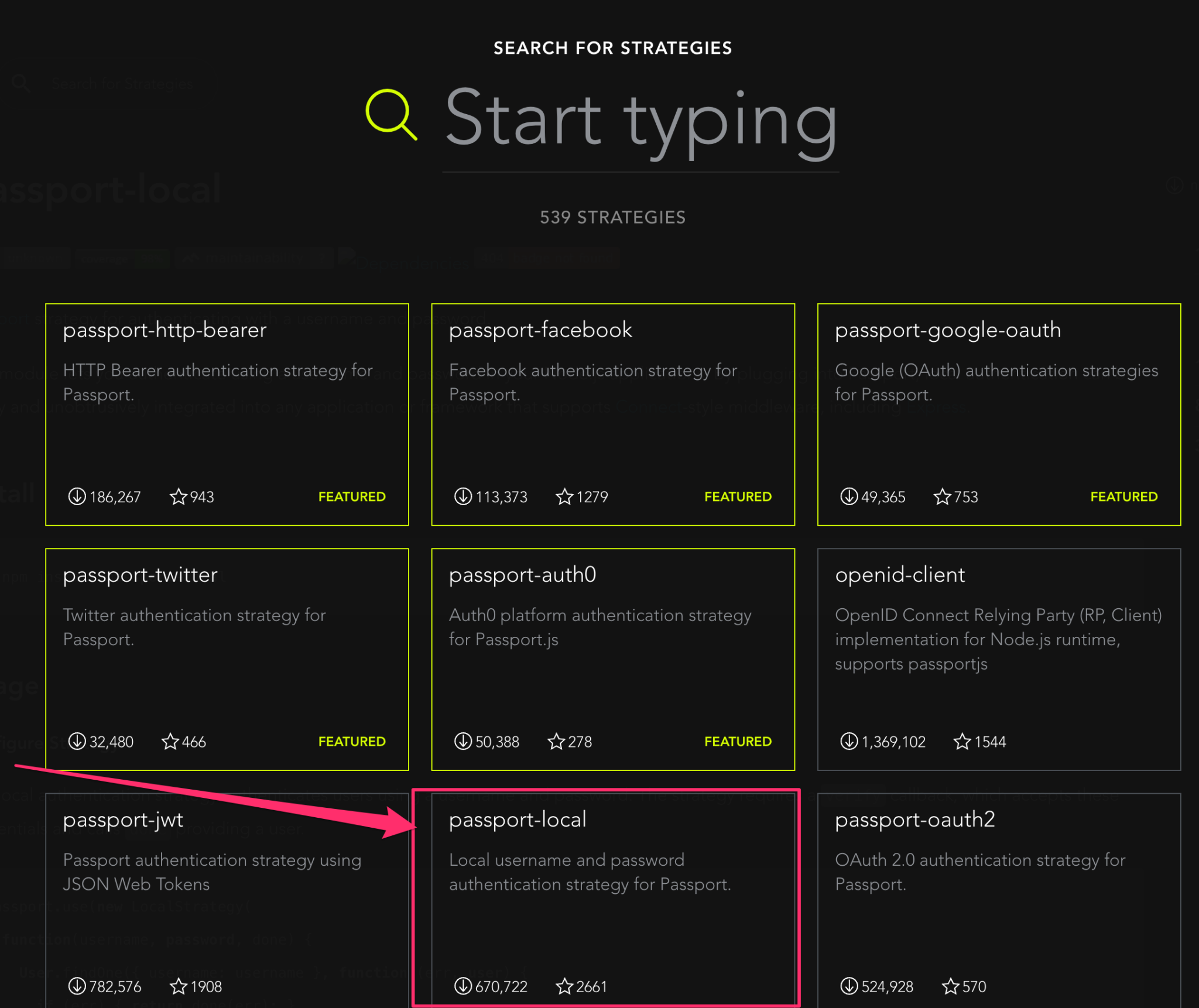Click the highlighted passport-local title
1199x1008 pixels.
point(518,820)
